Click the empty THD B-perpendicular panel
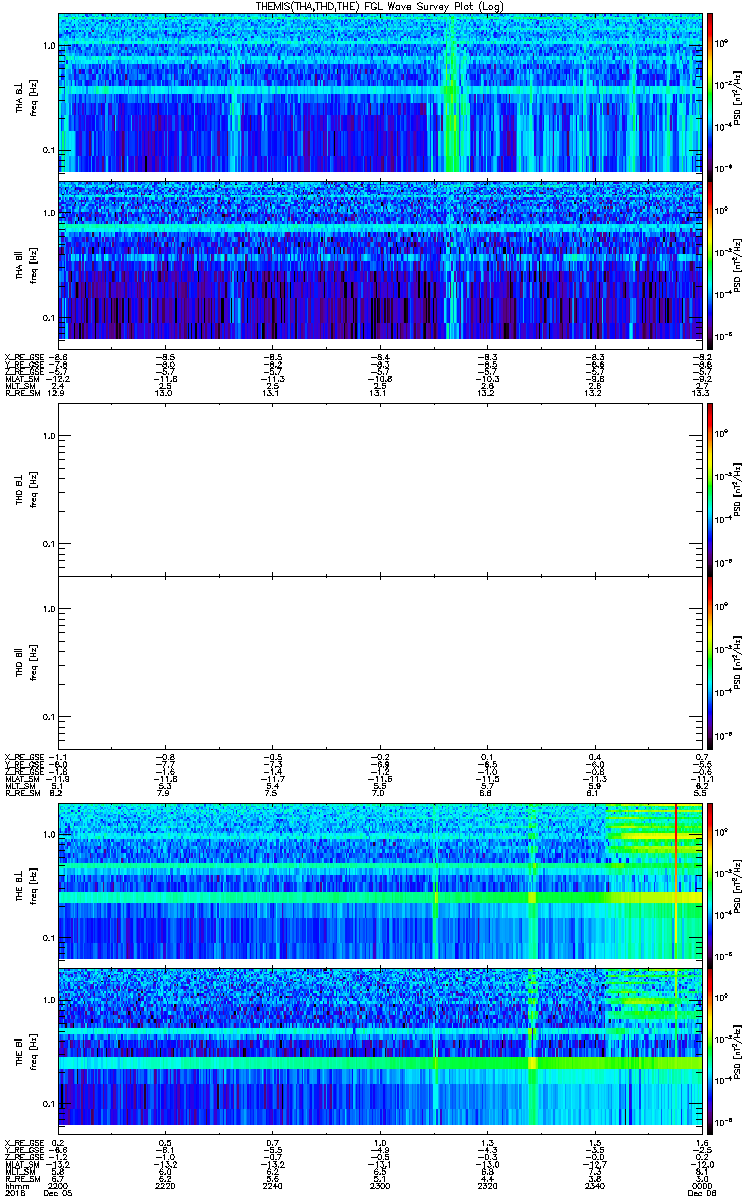The image size is (750, 1200). (x=380, y=489)
